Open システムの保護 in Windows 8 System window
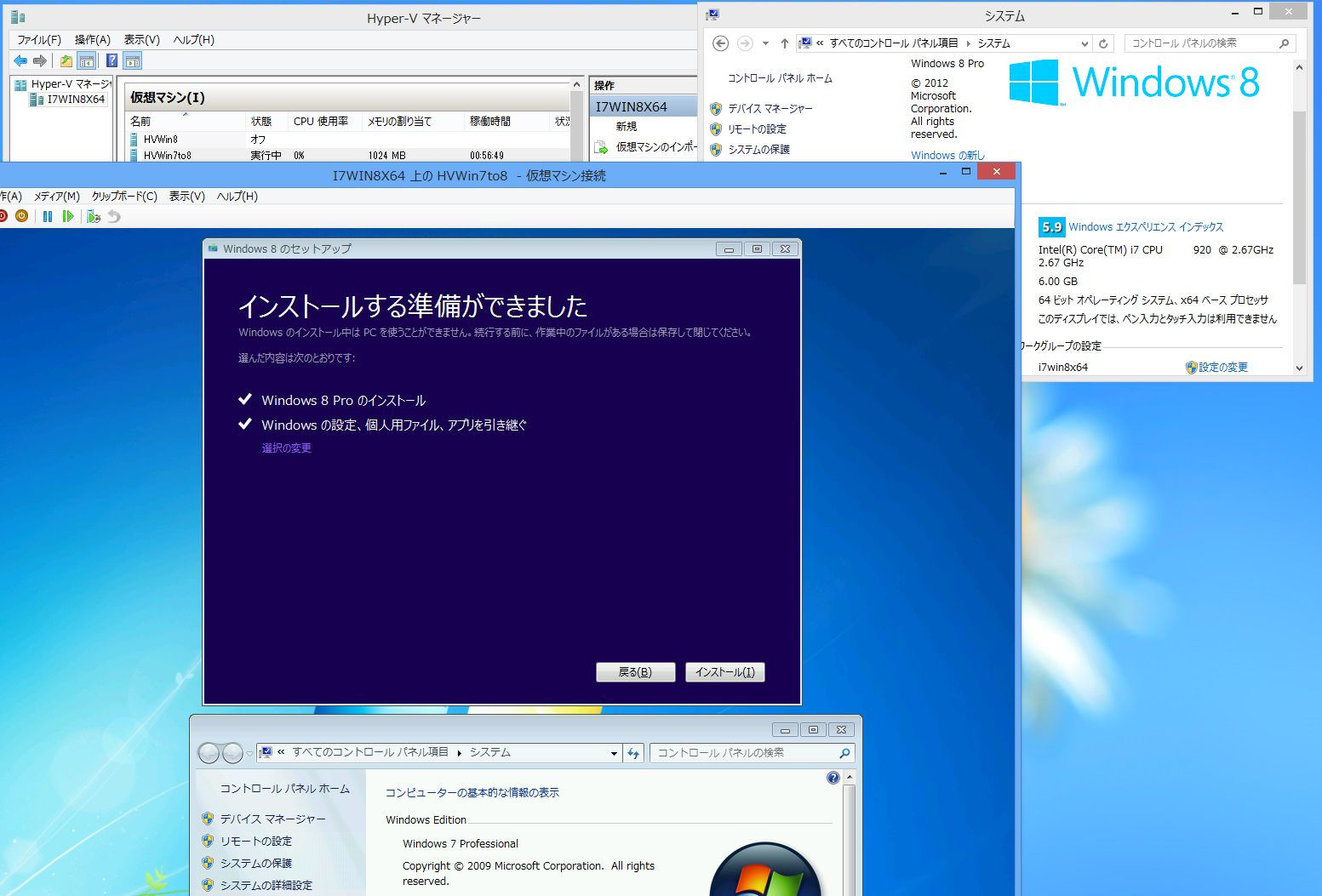Screen dimensions: 1322x896 tap(758, 150)
